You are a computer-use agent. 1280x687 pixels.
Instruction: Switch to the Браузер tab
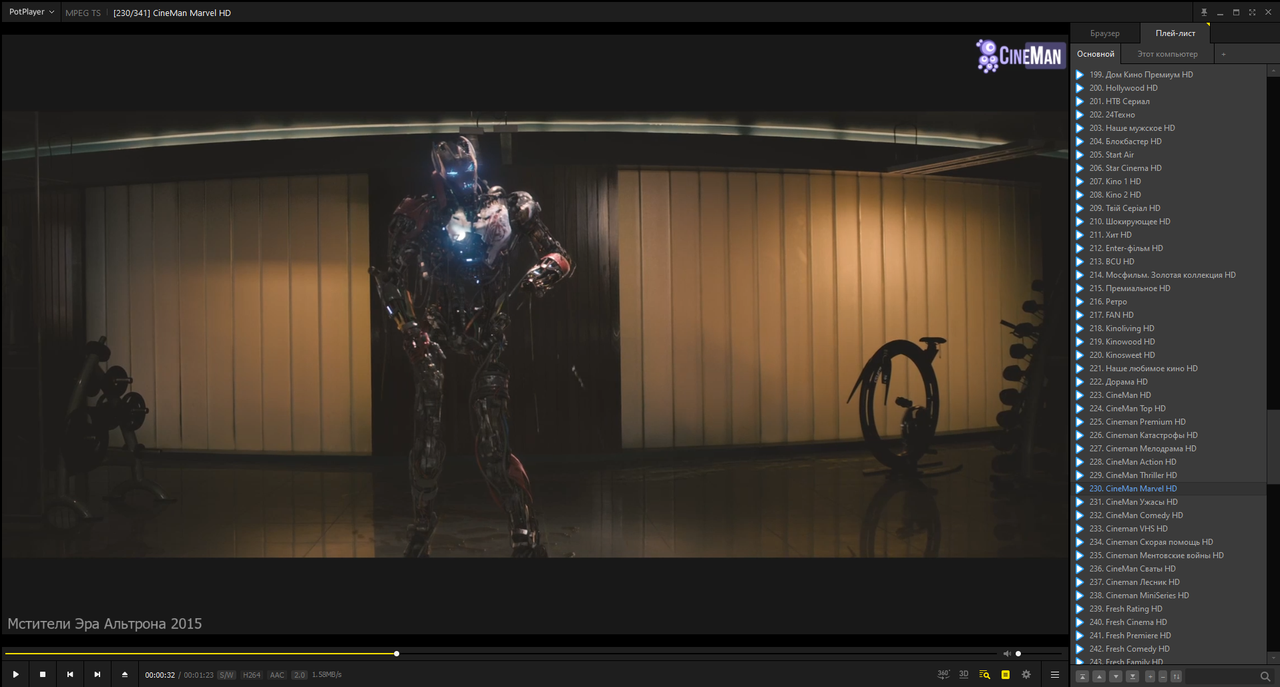(x=1105, y=34)
